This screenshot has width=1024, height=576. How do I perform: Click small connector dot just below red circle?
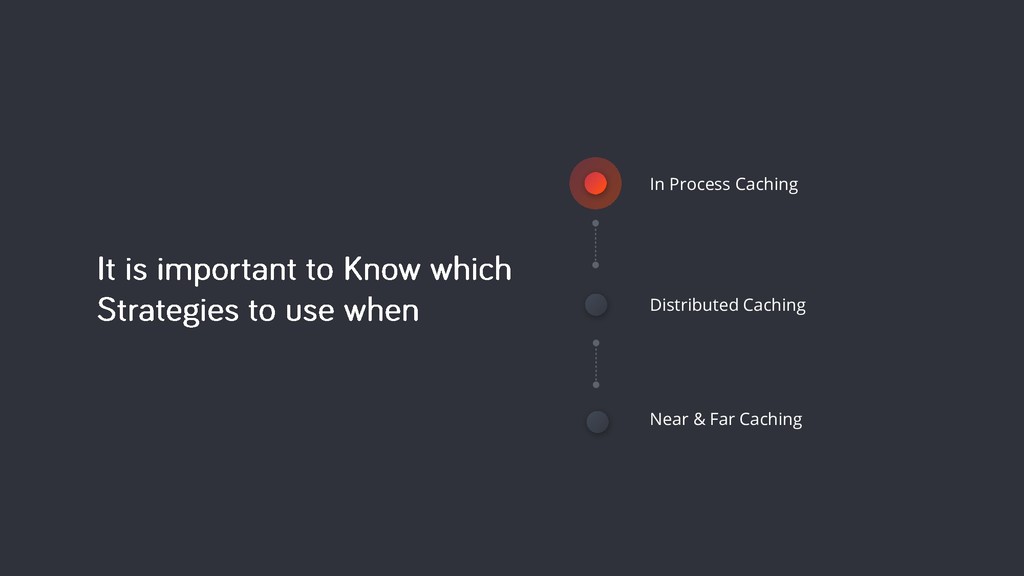596,223
